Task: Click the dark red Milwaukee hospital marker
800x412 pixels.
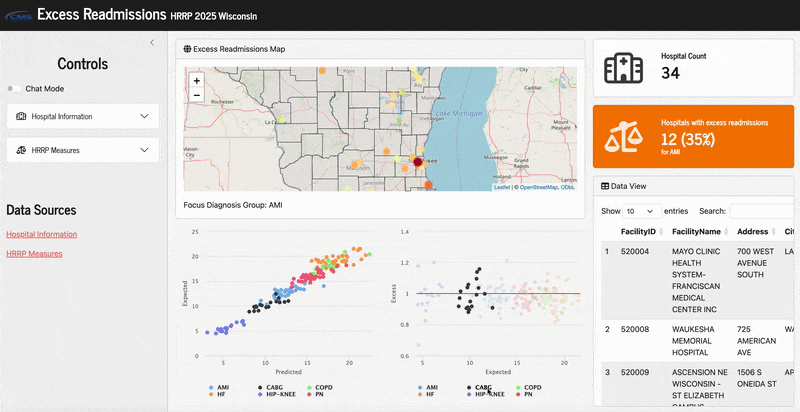Action: pyautogui.click(x=418, y=162)
